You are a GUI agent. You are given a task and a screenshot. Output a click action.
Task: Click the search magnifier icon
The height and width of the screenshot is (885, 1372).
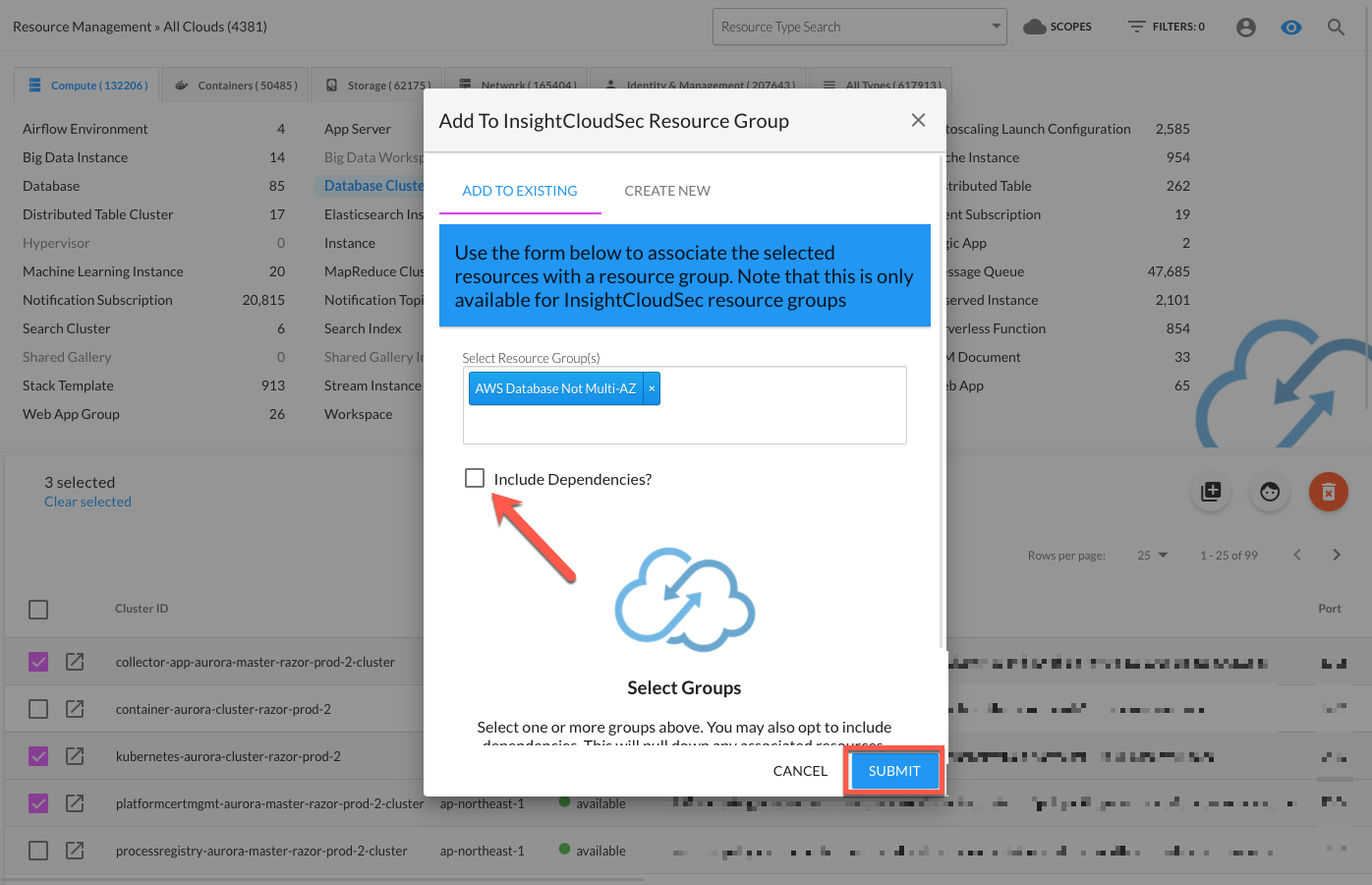coord(1336,28)
